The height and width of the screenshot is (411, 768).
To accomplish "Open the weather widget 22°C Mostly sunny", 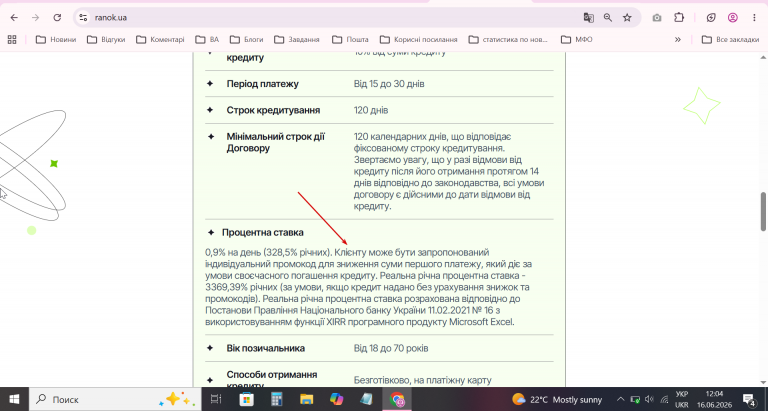I will tap(557, 399).
